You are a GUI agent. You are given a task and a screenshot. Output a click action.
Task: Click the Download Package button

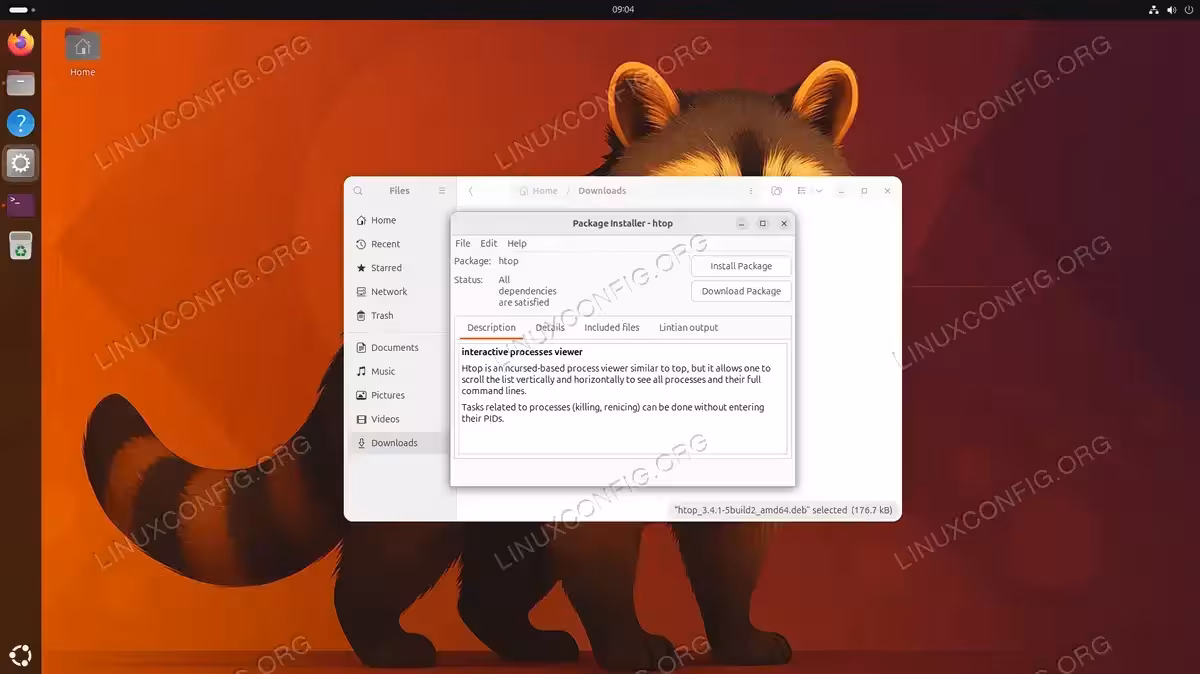coord(741,291)
